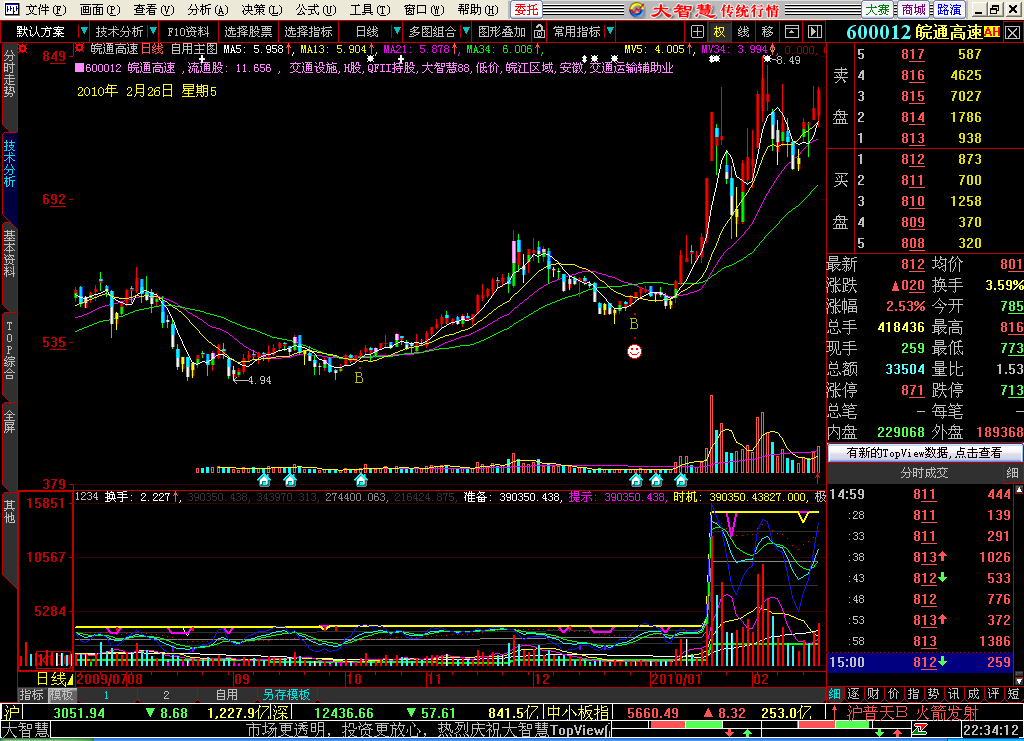Click the 路演 button in title bar
This screenshot has width=1024, height=741.
pyautogui.click(x=948, y=10)
